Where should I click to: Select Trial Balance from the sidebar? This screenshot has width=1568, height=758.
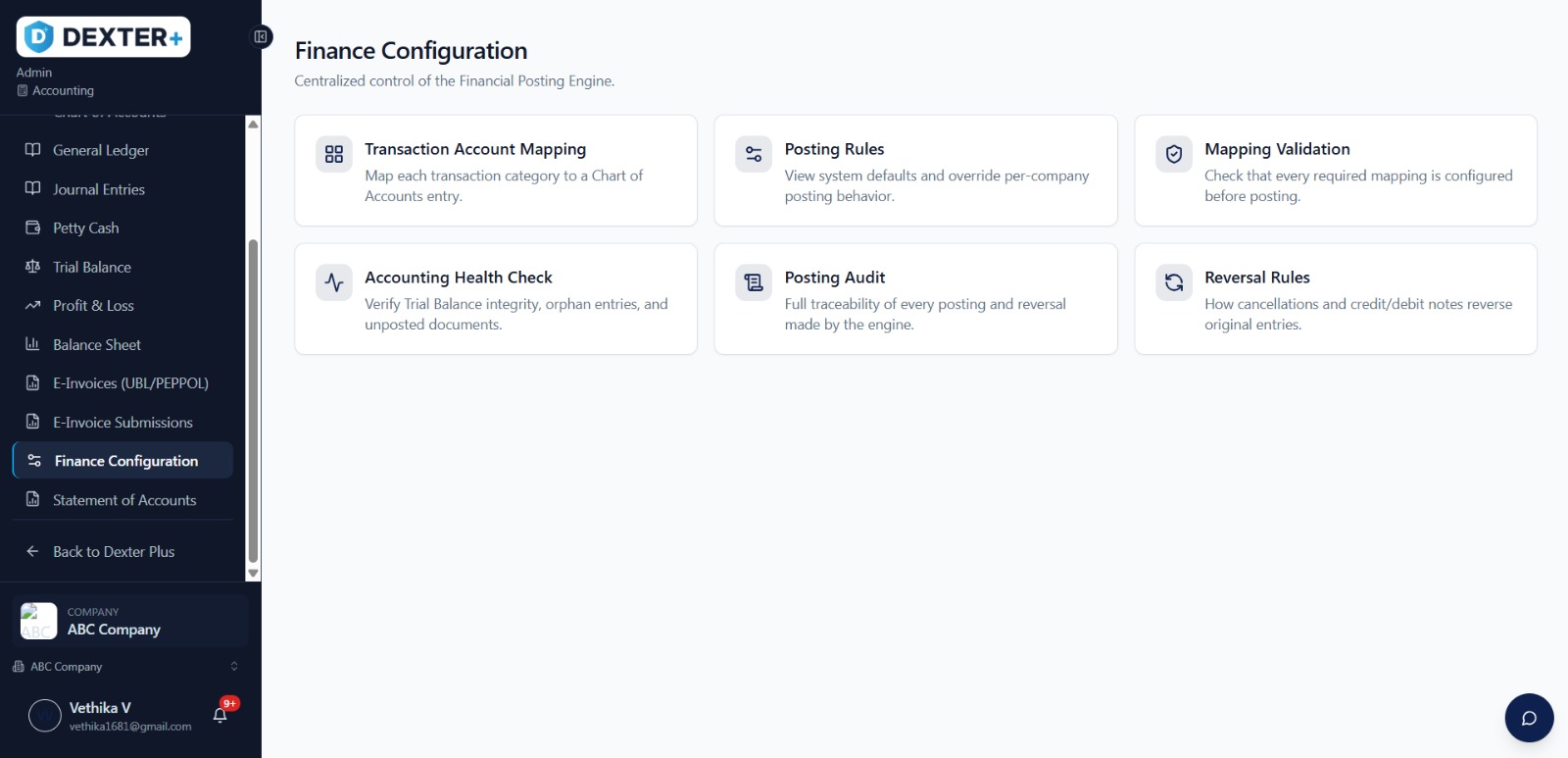click(122, 267)
